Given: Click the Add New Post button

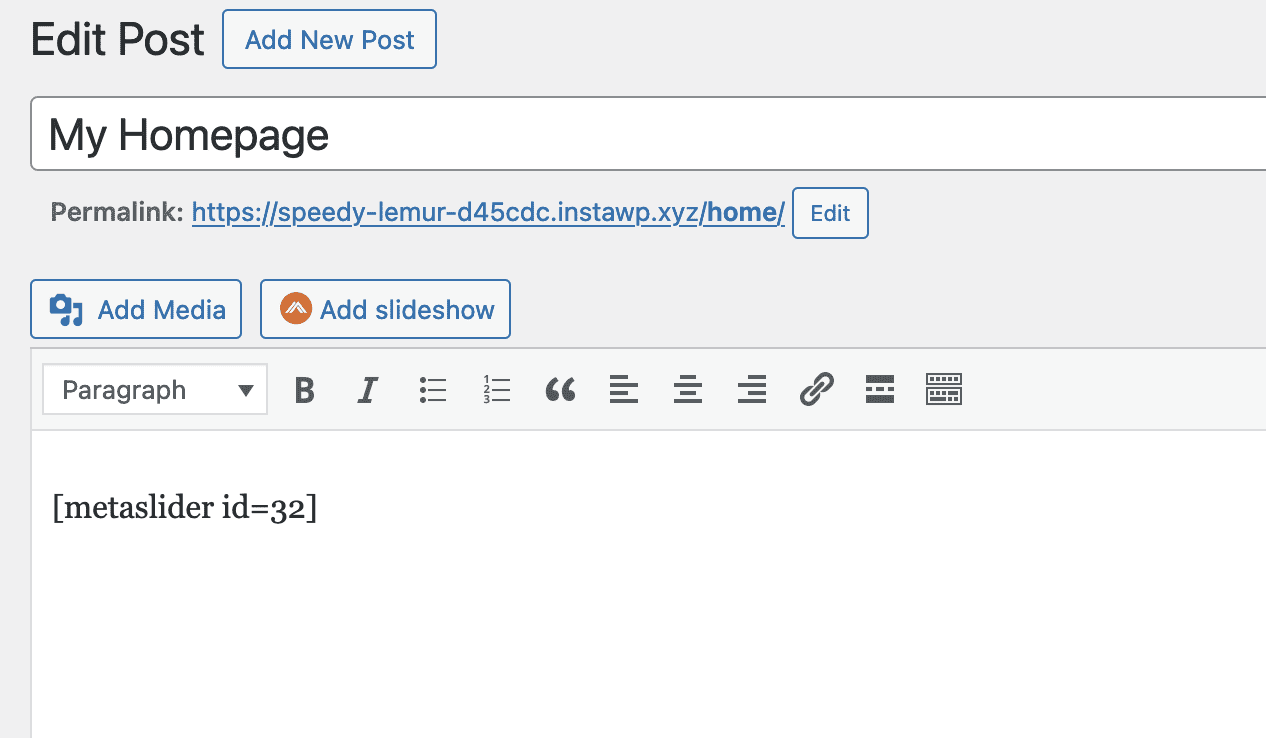Looking at the screenshot, I should [x=329, y=40].
